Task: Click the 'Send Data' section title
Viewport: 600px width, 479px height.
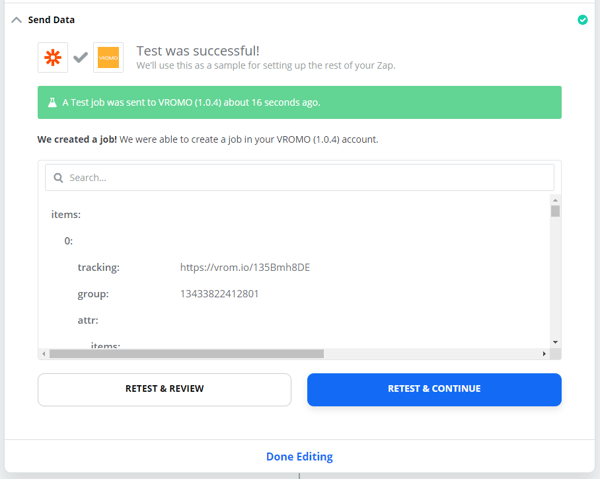Action: [51, 20]
